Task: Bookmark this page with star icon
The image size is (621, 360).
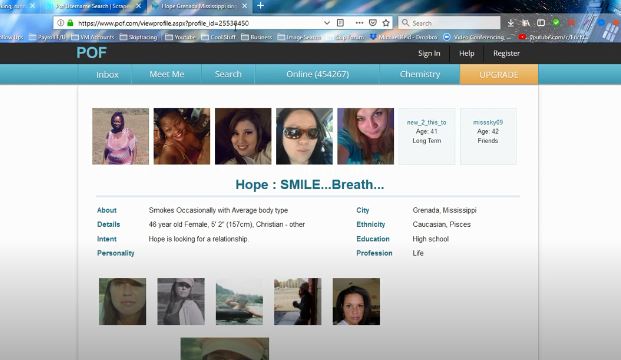Action: (x=386, y=23)
